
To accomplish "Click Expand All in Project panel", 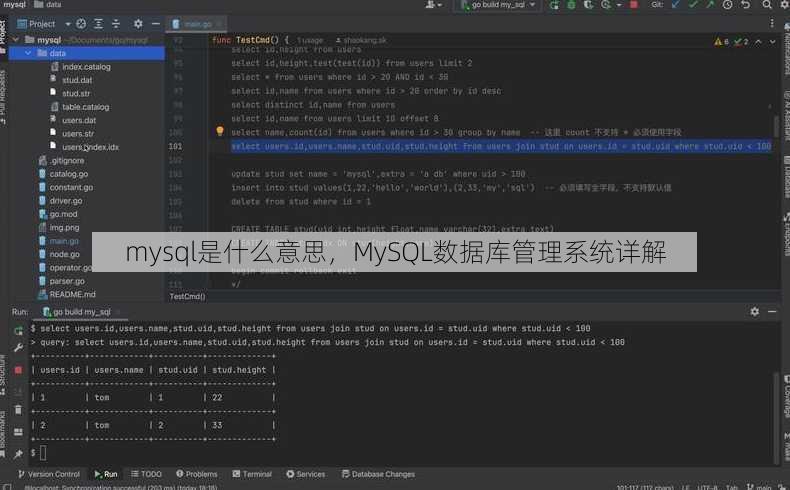I will [x=98, y=24].
